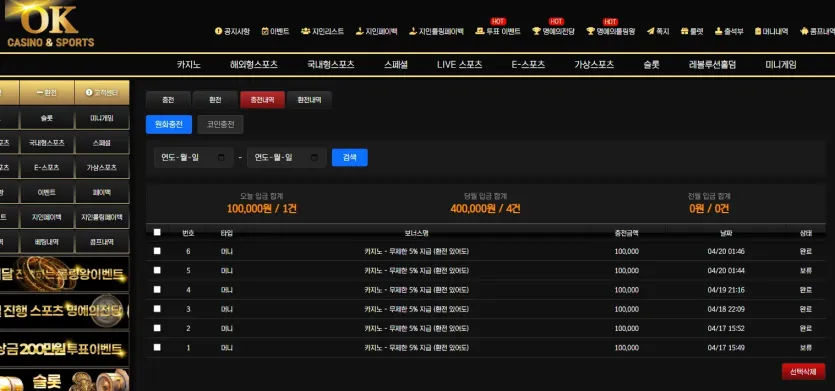
Task: Open 미니게임 in the main menu bar
Action: 781,64
